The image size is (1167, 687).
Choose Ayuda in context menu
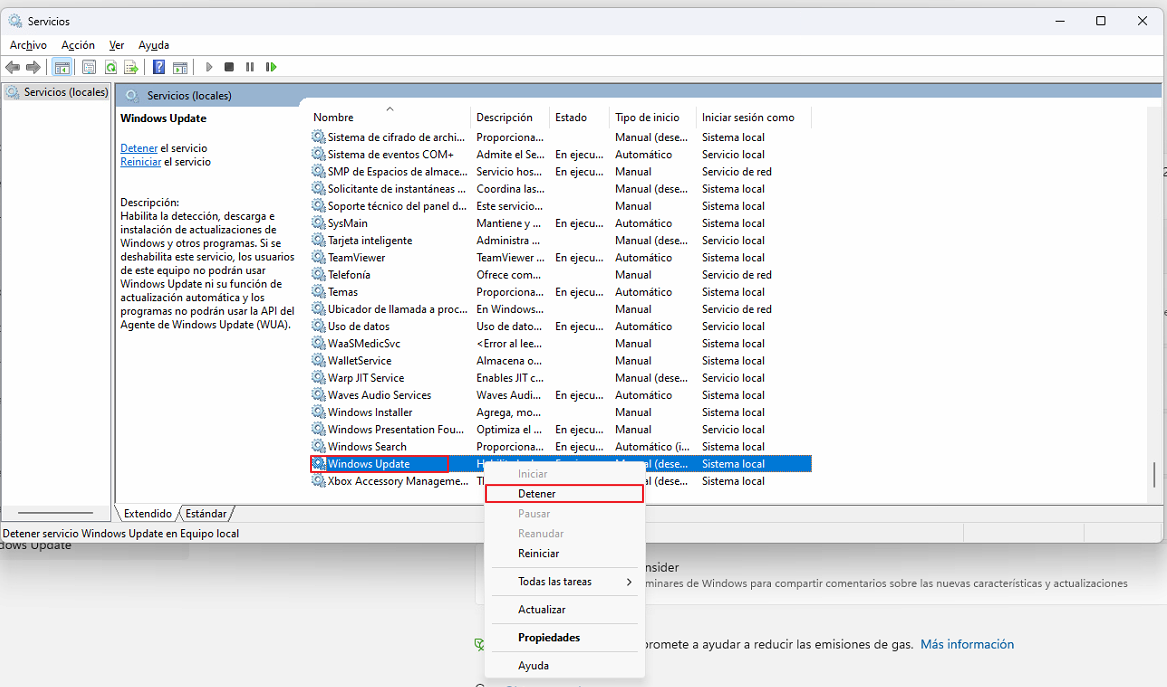click(564, 665)
